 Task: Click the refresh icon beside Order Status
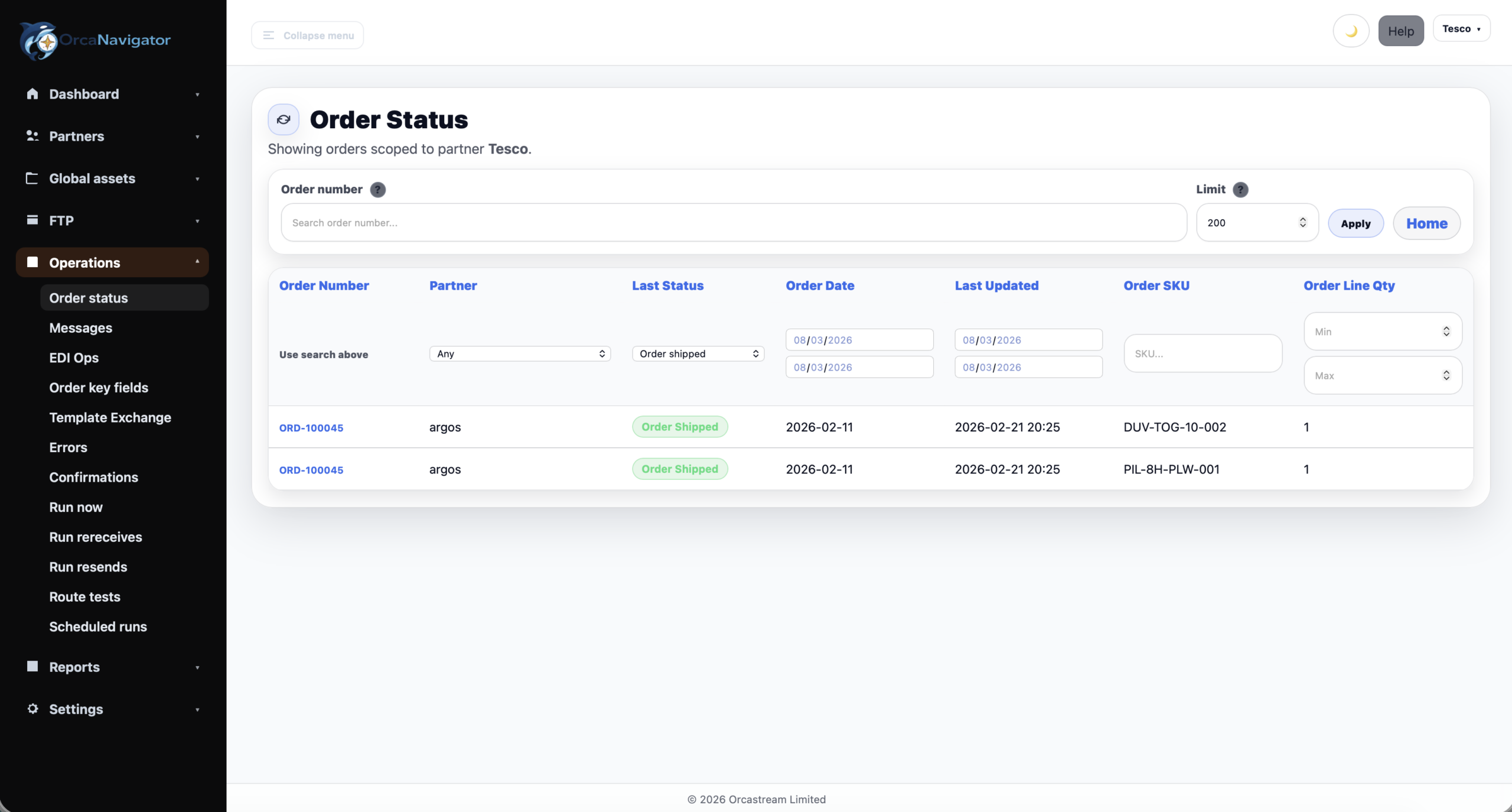tap(283, 119)
